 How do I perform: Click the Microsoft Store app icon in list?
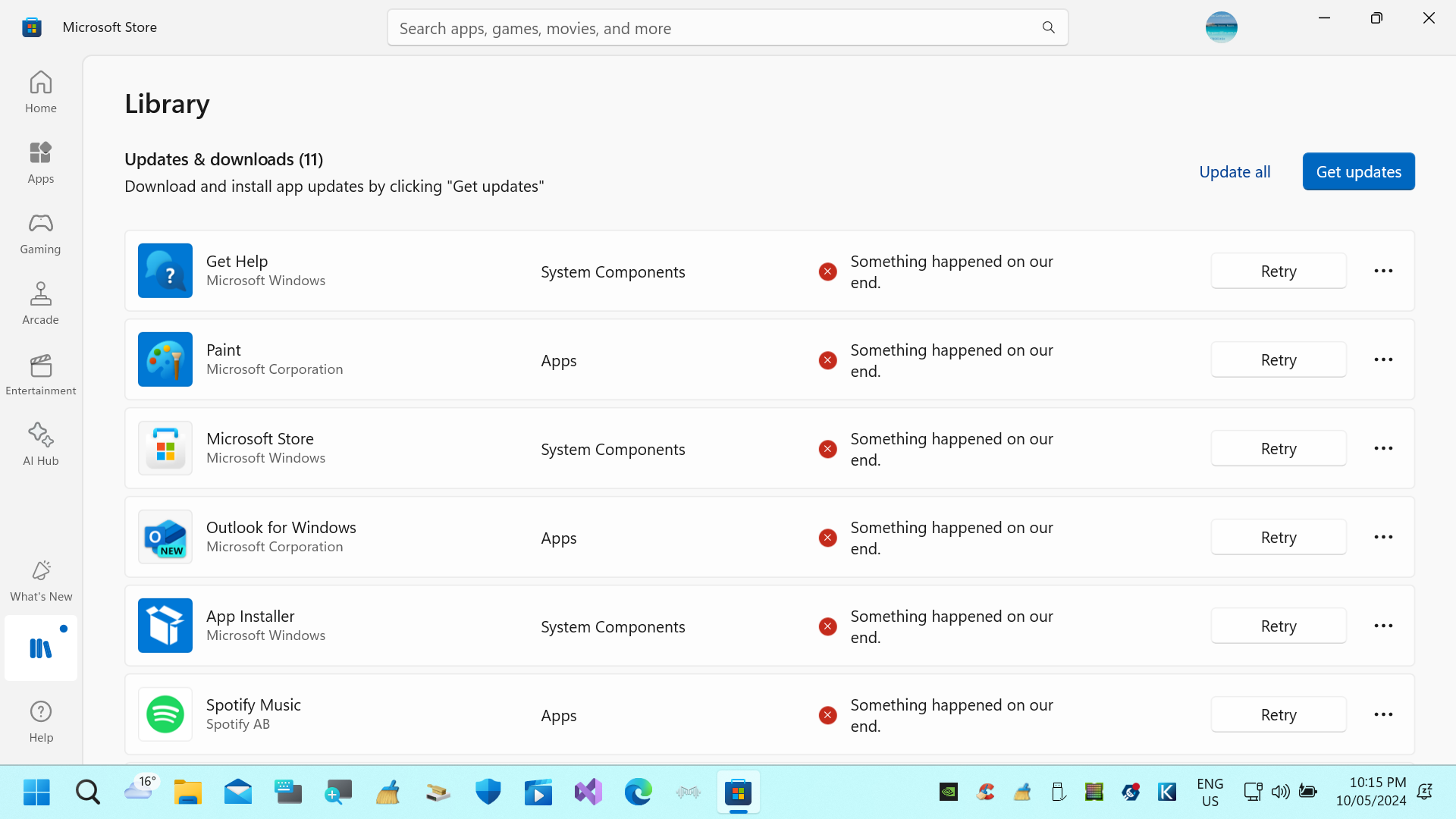165,448
